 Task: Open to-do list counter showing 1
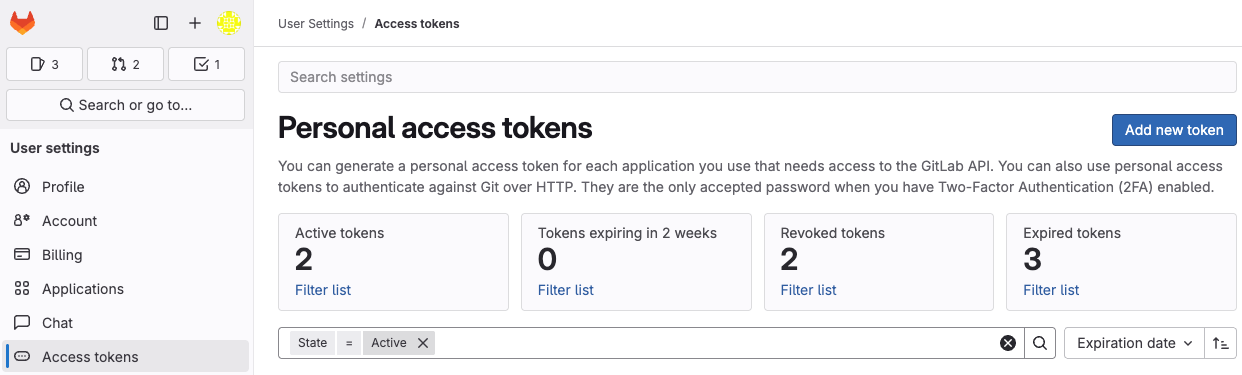206,64
